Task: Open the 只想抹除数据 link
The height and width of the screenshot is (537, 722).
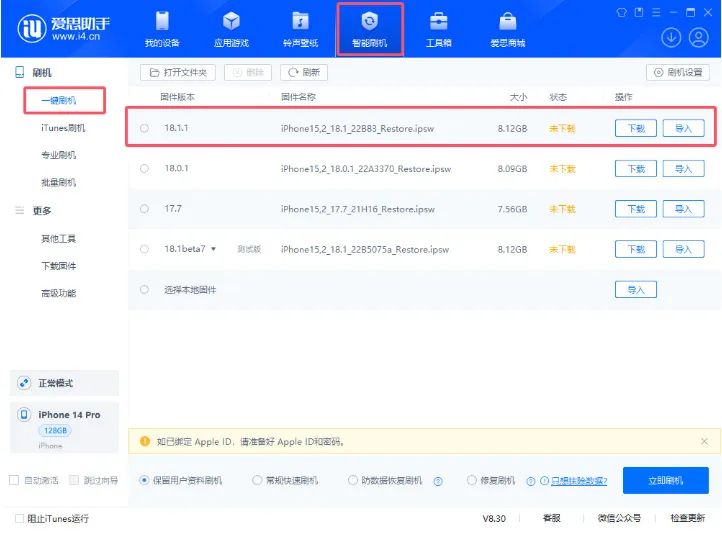Action: click(x=578, y=481)
